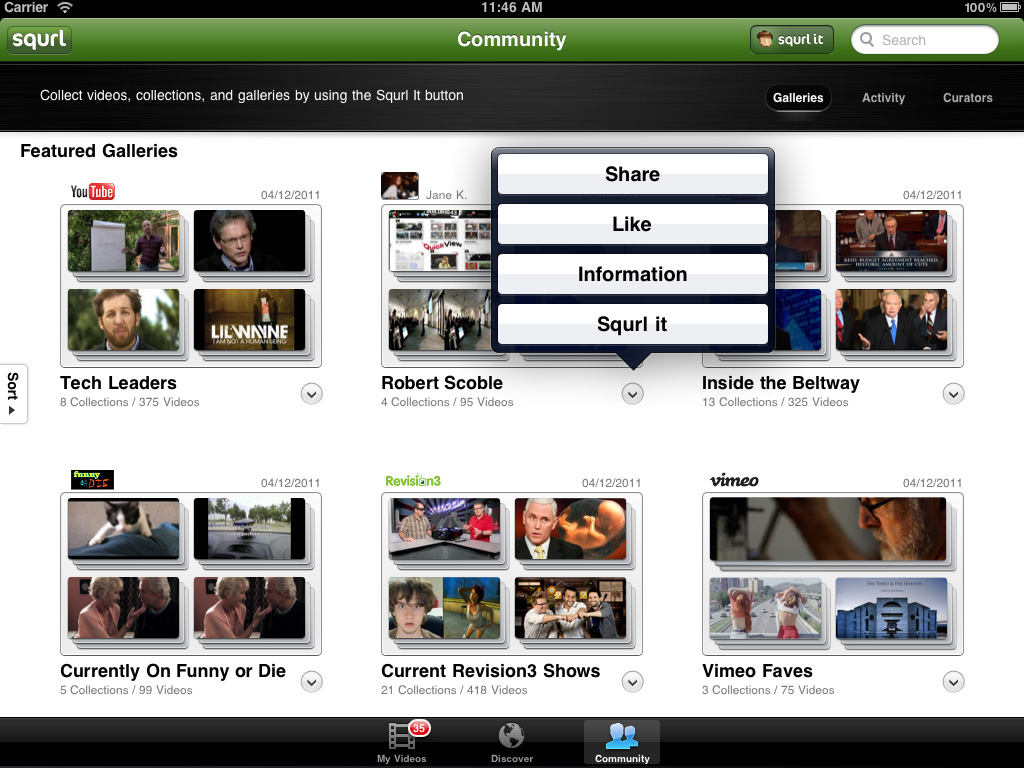1024x768 pixels.
Task: Click the YouTube logo above Tech Leaders
Action: (x=93, y=191)
